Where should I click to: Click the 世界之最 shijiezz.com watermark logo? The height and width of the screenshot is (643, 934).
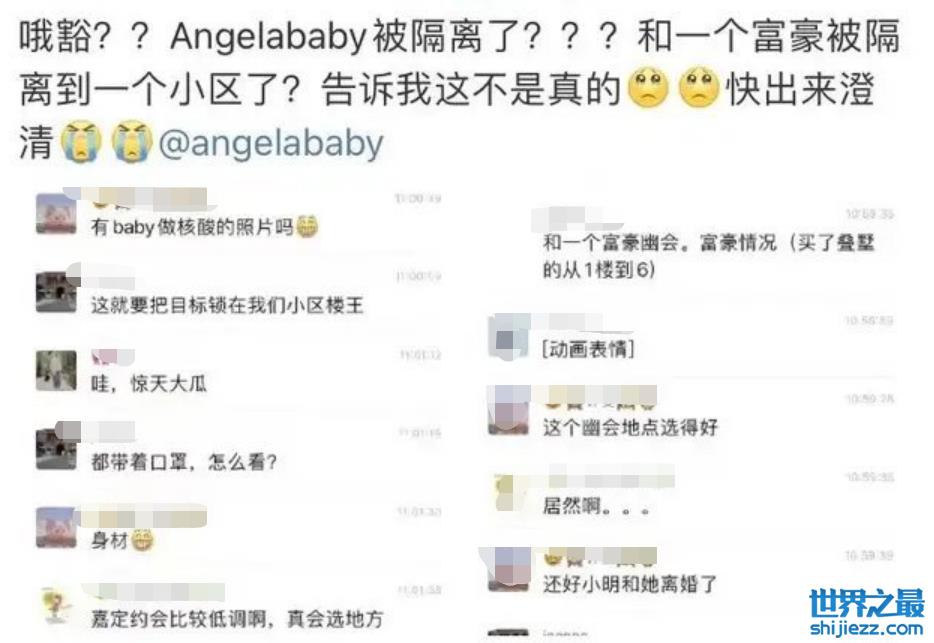click(x=867, y=612)
